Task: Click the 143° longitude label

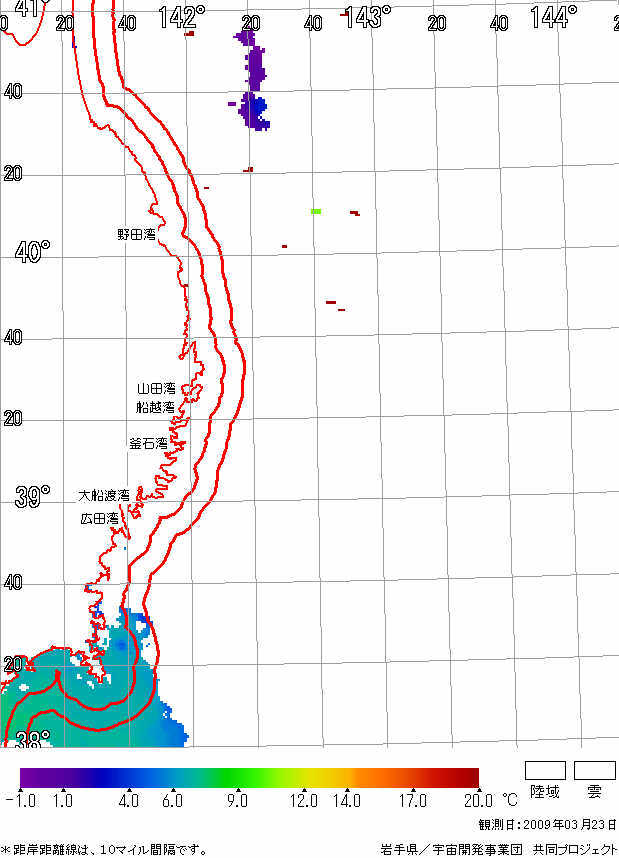Action: click(368, 17)
